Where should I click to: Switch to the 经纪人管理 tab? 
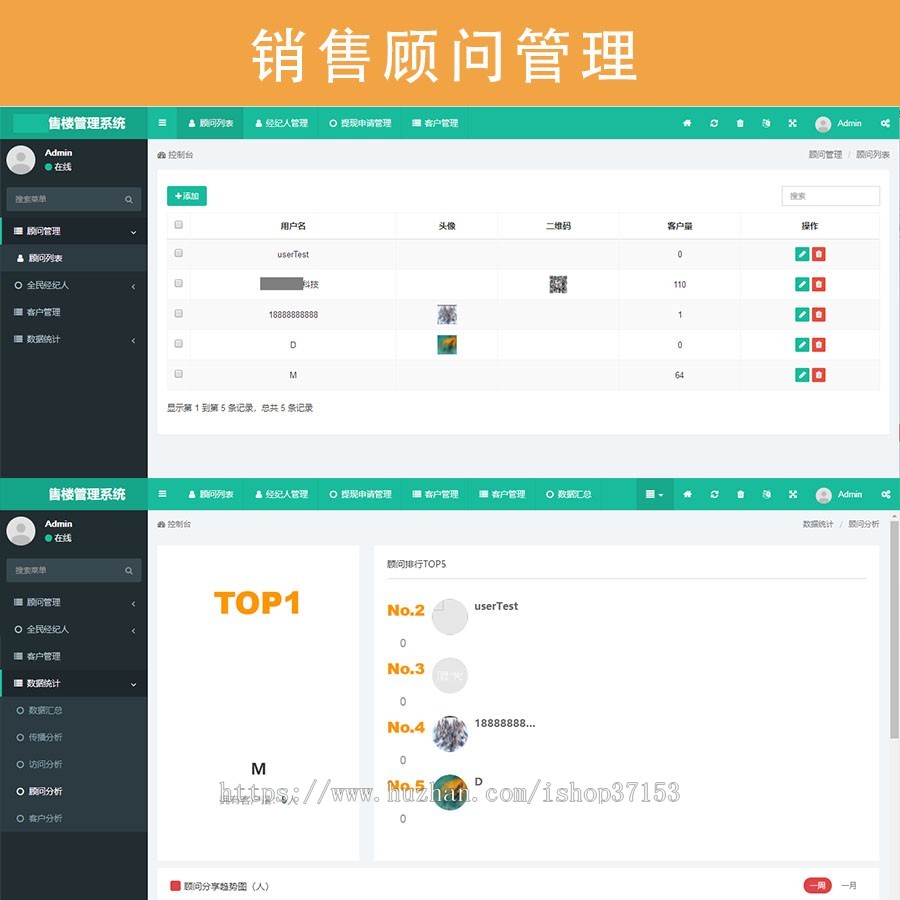[281, 122]
